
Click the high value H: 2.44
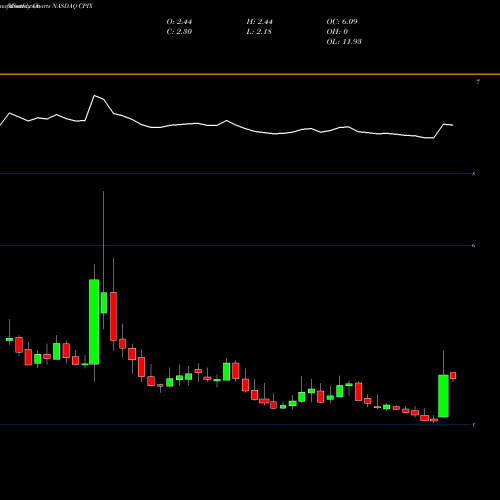click(x=260, y=22)
